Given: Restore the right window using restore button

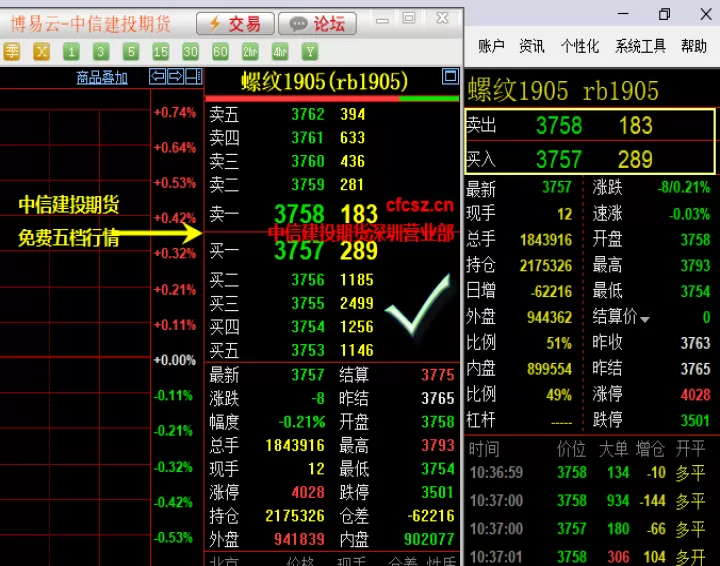Looking at the screenshot, I should [x=664, y=14].
